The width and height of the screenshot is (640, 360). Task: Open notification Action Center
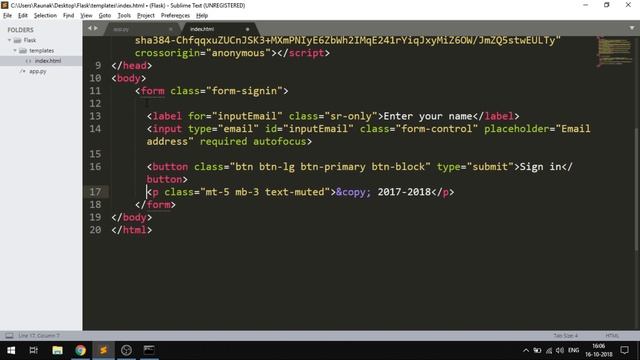pos(624,350)
